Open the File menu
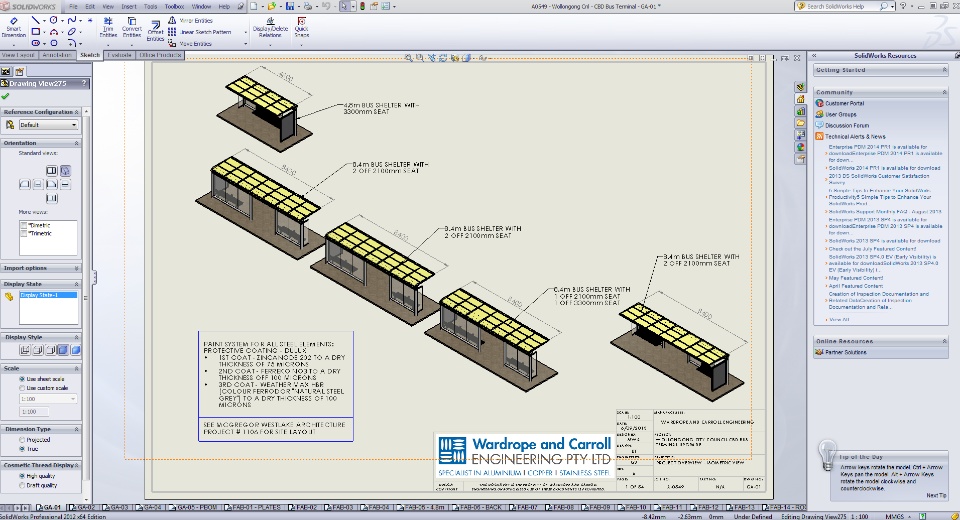The image size is (960, 520). [73, 6]
